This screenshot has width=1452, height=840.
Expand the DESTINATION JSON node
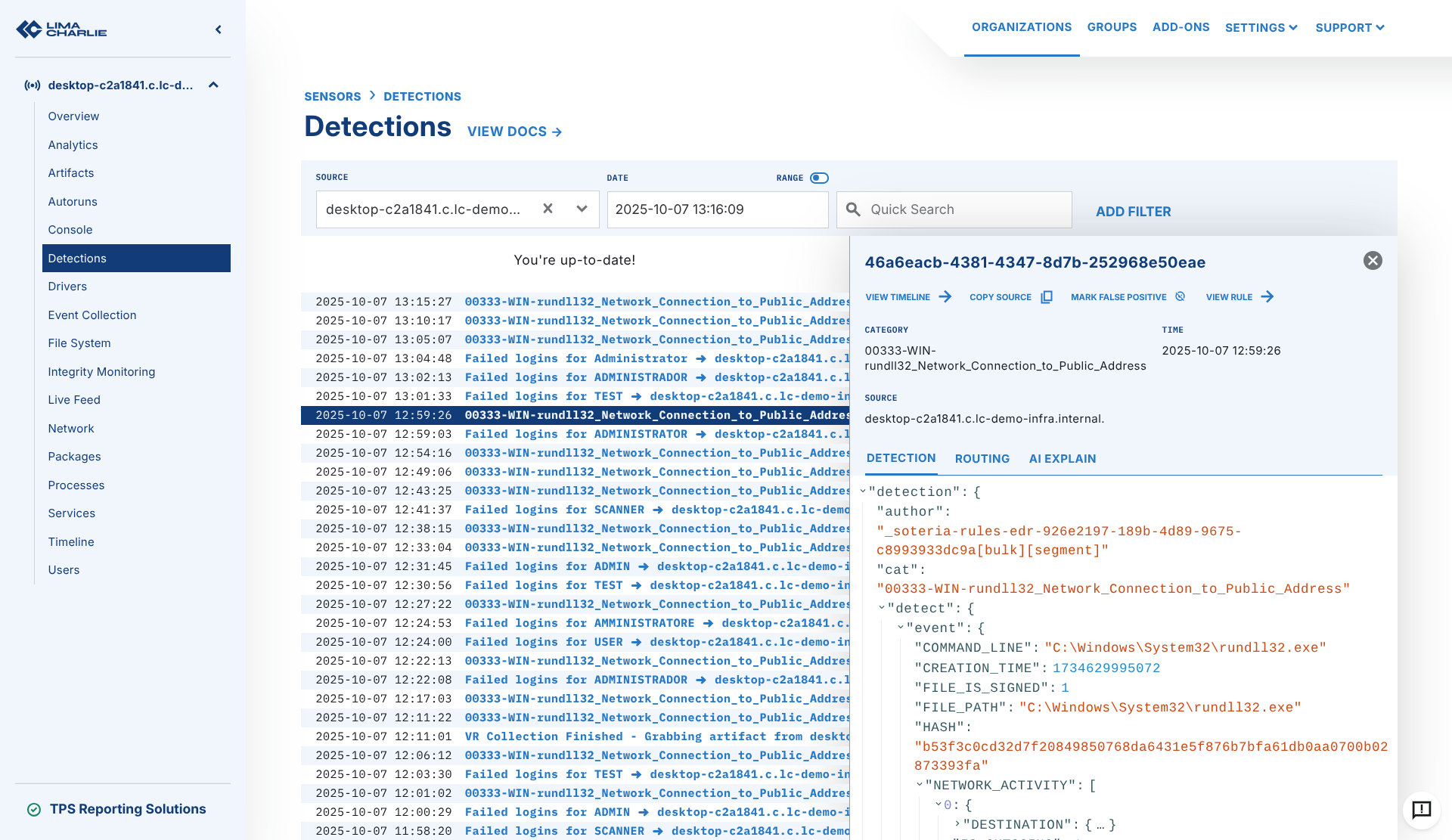click(957, 824)
